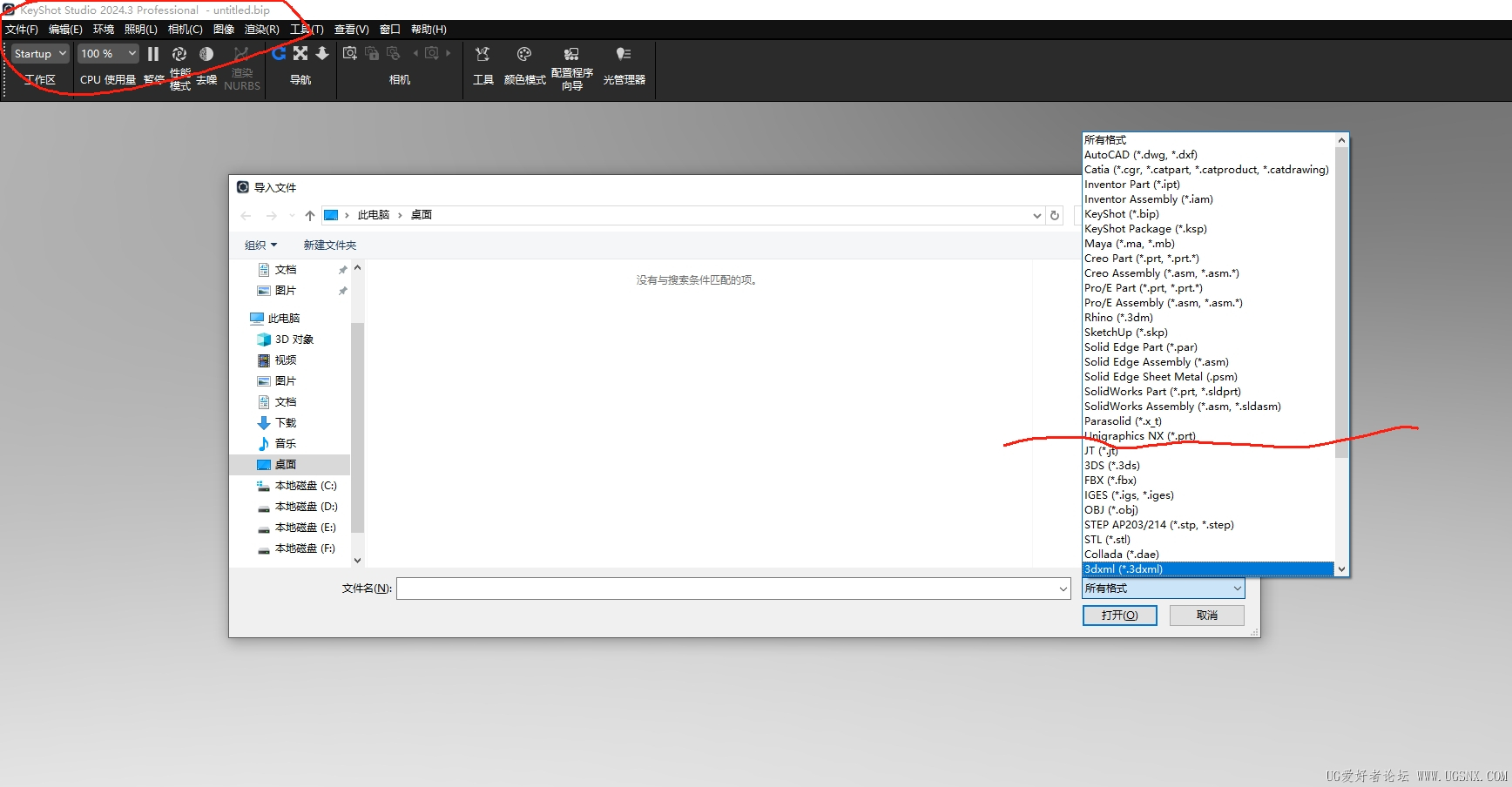This screenshot has width=1512, height=787.
Task: Click 此电脑 in the address breadcrumb
Action: 374,215
